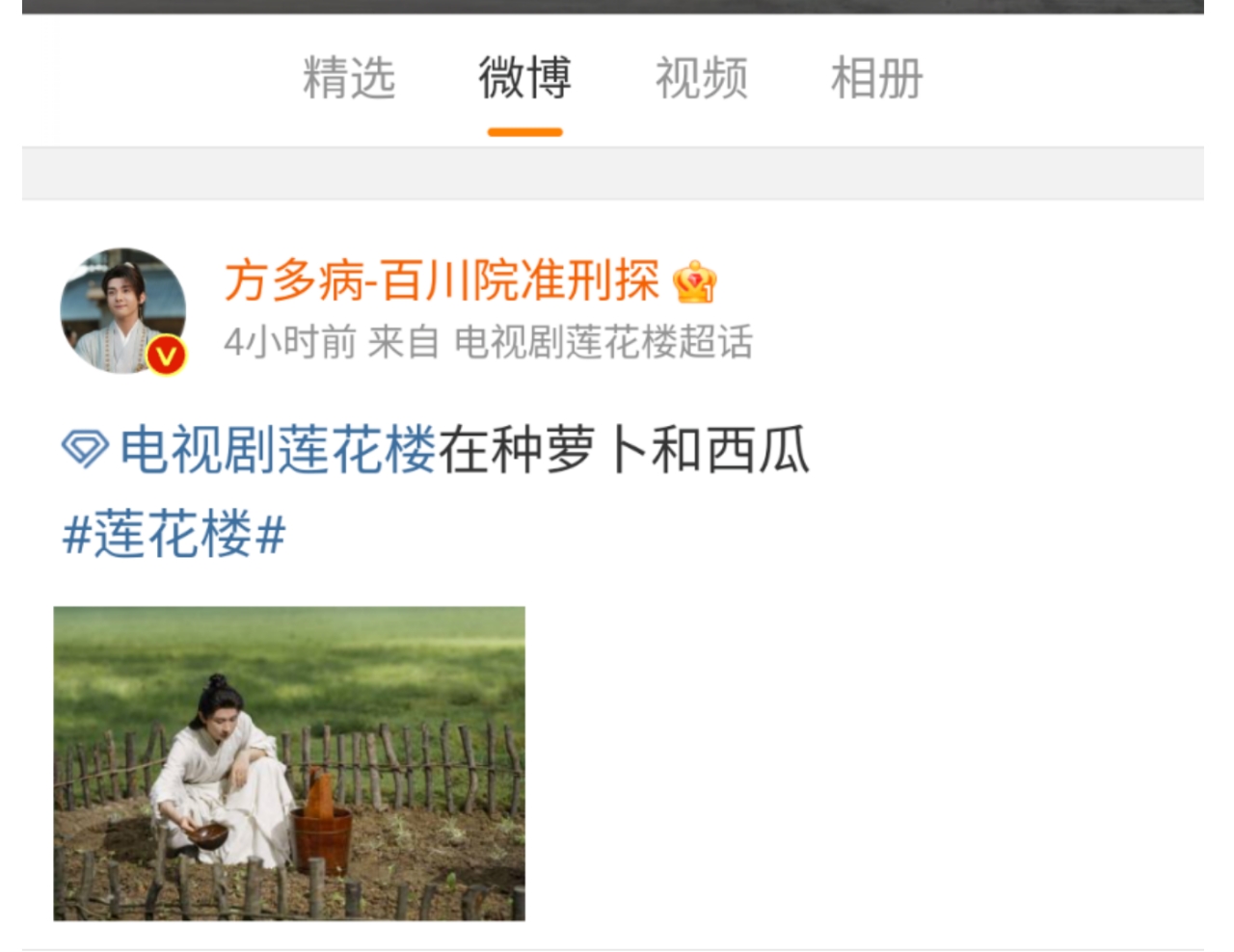Switch to the 视频 tab
The image size is (1234, 952).
point(702,78)
